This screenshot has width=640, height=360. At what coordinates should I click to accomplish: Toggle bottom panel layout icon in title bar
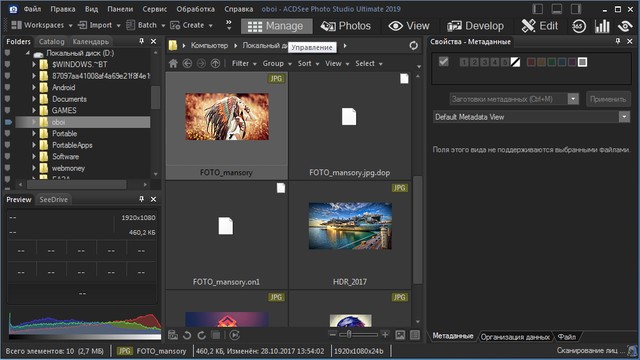(x=557, y=9)
